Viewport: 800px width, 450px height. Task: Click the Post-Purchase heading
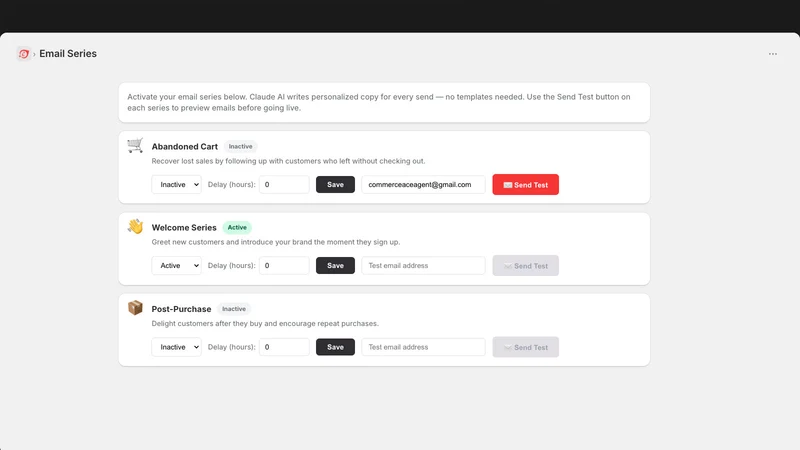pyautogui.click(x=181, y=309)
